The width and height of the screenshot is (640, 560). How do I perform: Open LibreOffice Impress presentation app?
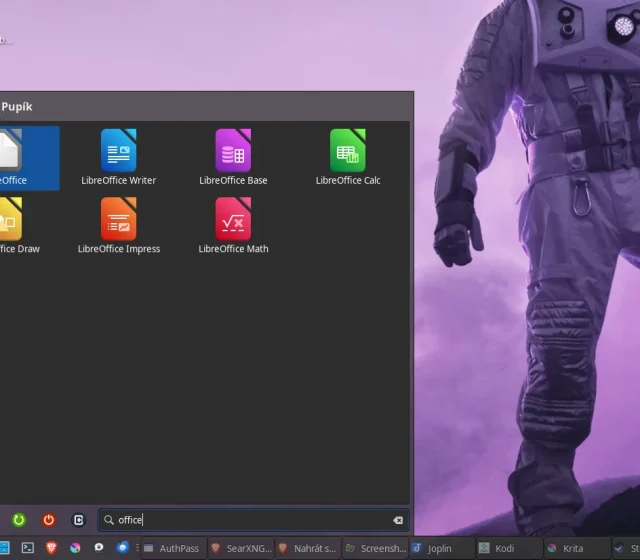point(118,226)
